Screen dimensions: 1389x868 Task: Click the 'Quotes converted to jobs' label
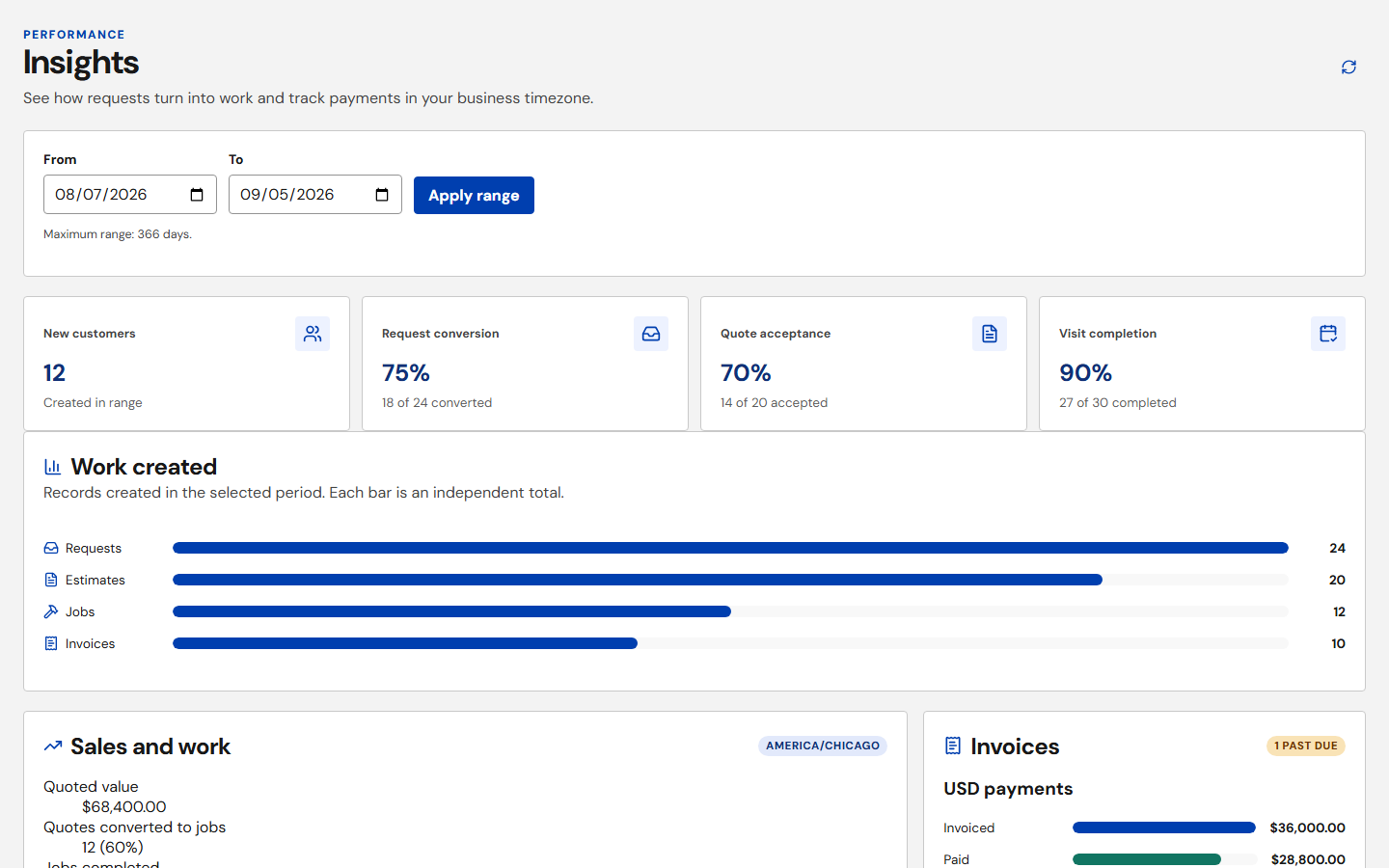click(x=134, y=827)
